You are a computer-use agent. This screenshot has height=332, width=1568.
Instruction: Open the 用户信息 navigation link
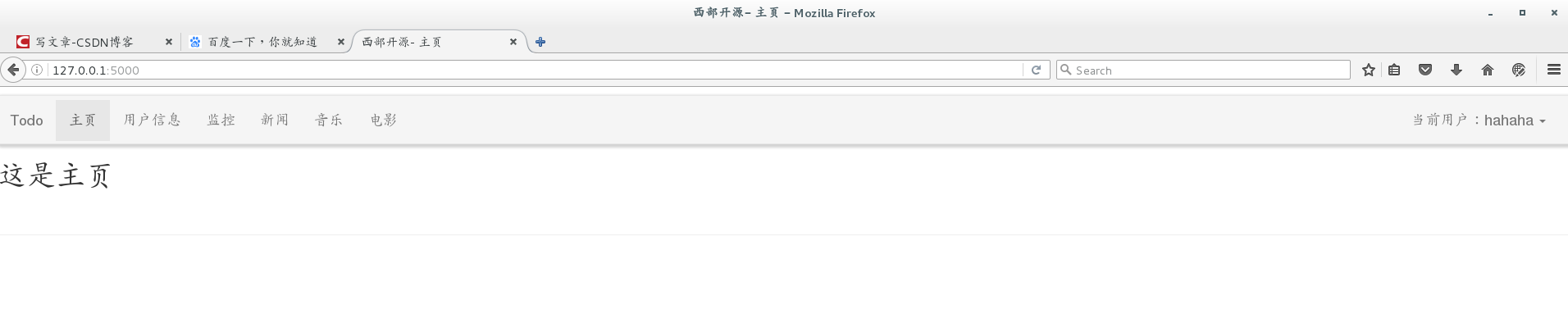(153, 120)
